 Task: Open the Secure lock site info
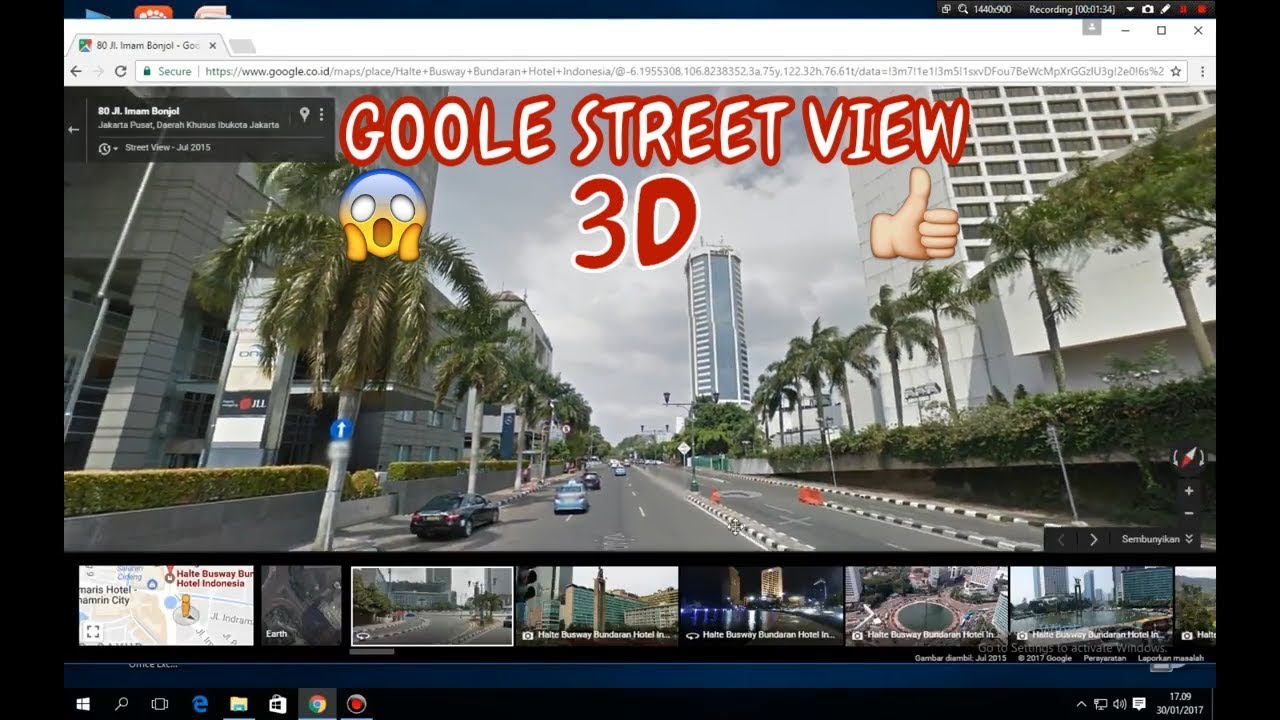pyautogui.click(x=166, y=71)
